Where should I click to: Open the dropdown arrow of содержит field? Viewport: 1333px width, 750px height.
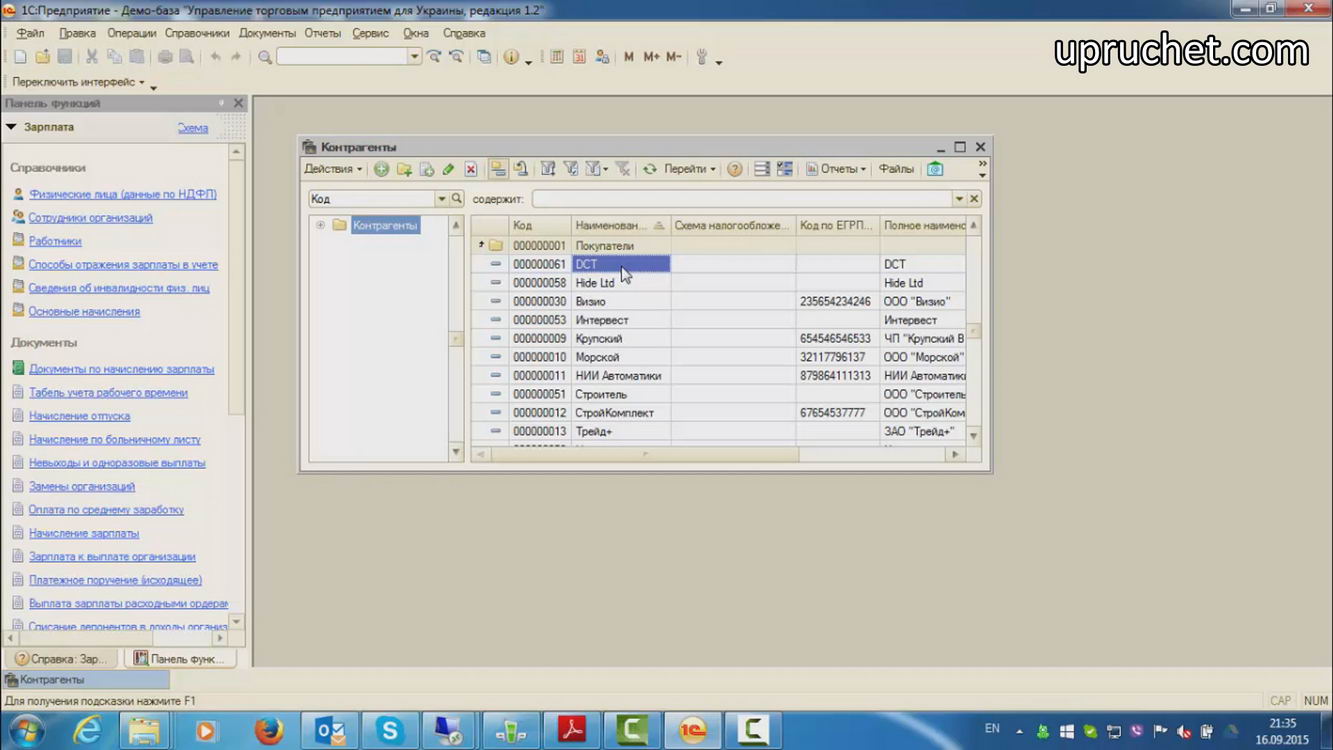click(x=959, y=199)
